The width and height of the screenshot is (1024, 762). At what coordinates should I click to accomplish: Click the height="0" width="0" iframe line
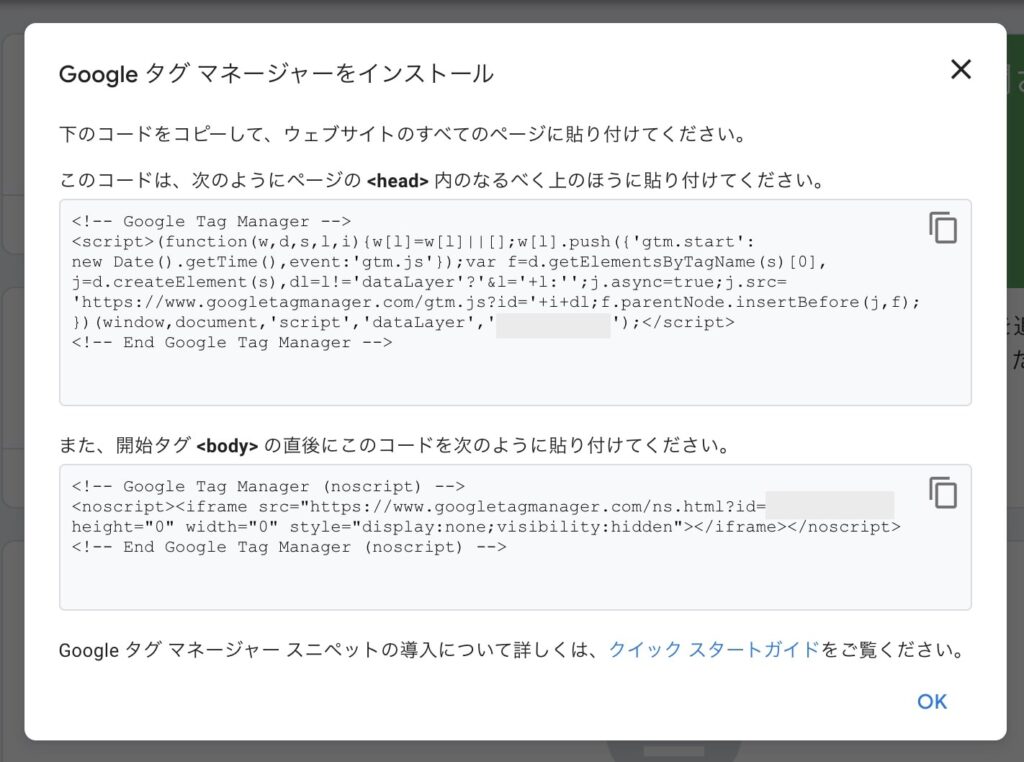486,526
